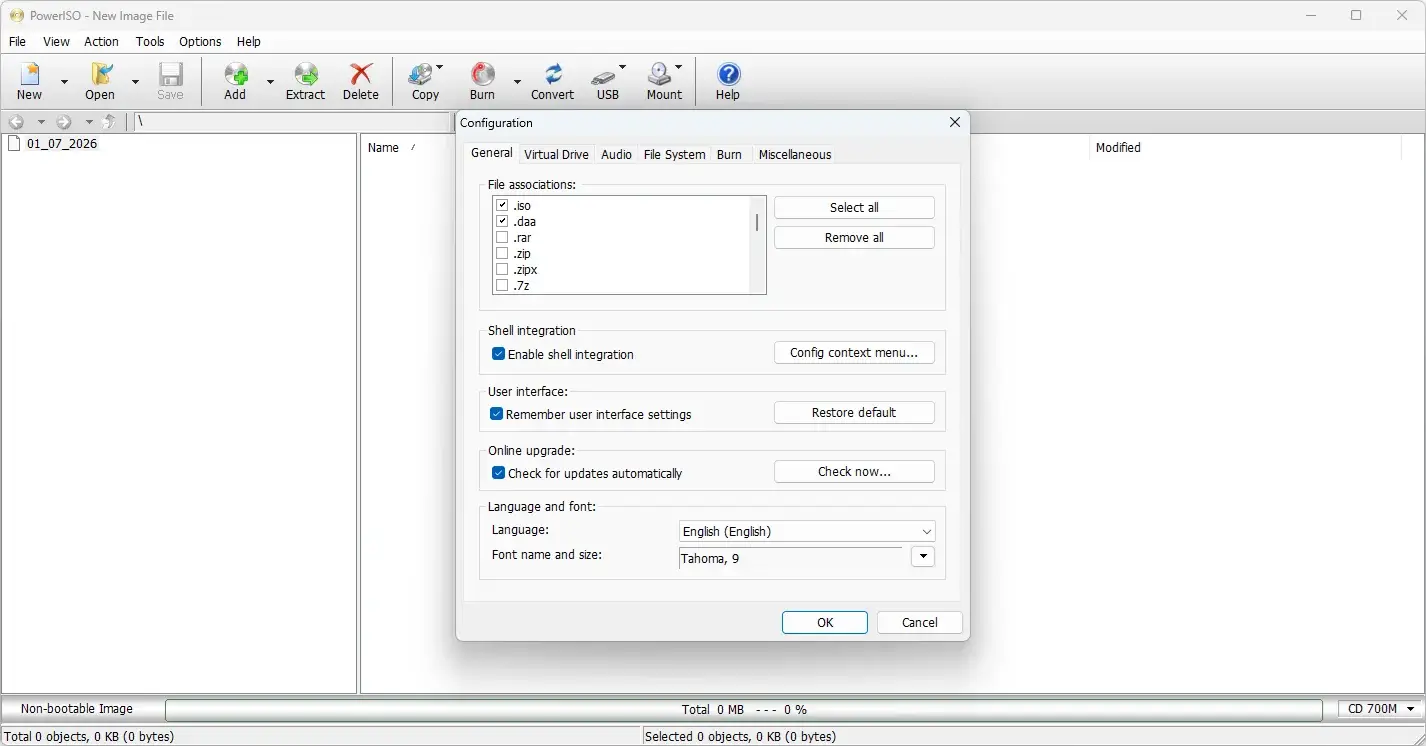Click the Select all button
Viewport: 1426px width, 746px height.
click(x=854, y=208)
